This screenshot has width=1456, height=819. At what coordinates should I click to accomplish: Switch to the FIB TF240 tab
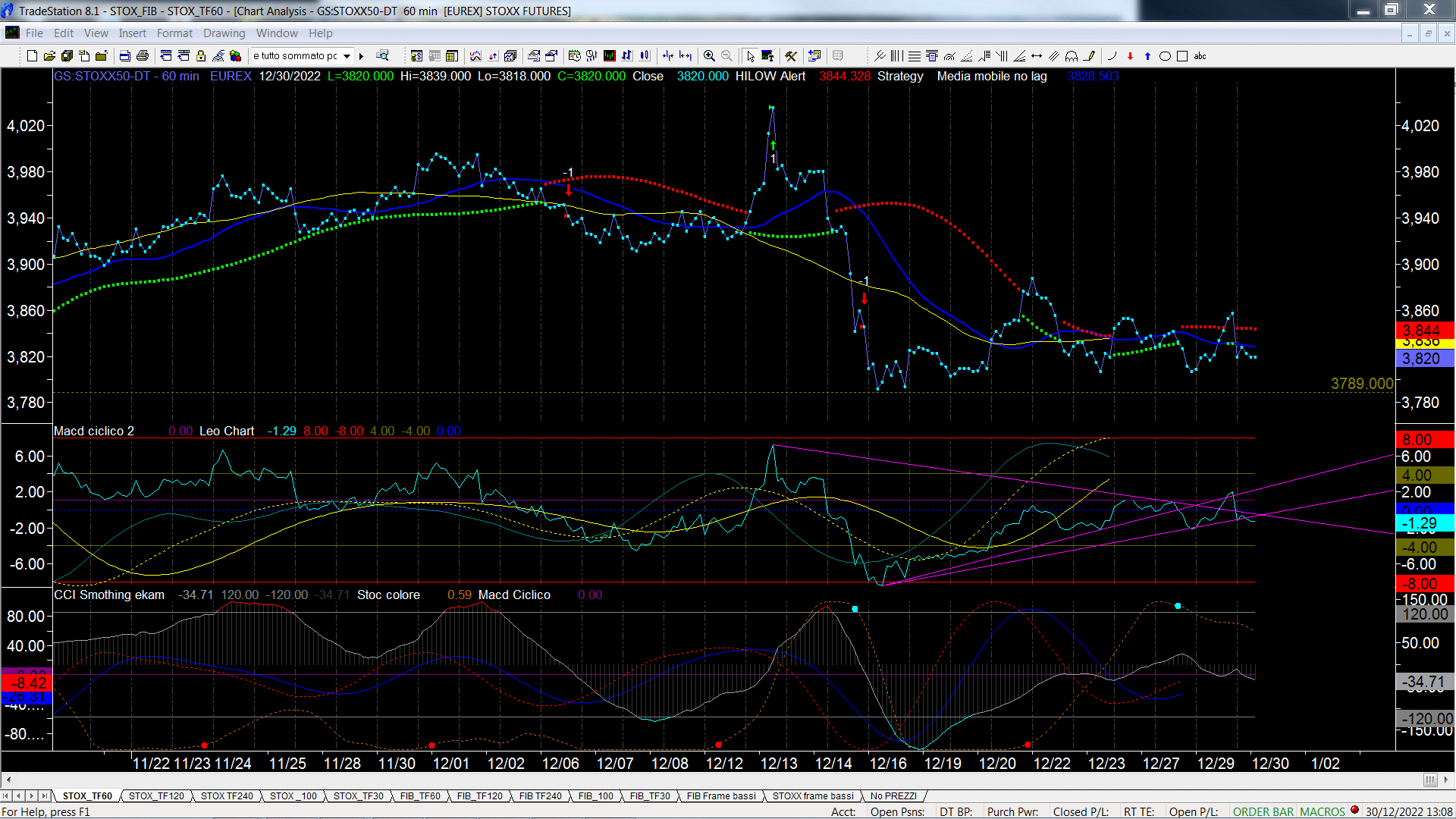pos(541,795)
